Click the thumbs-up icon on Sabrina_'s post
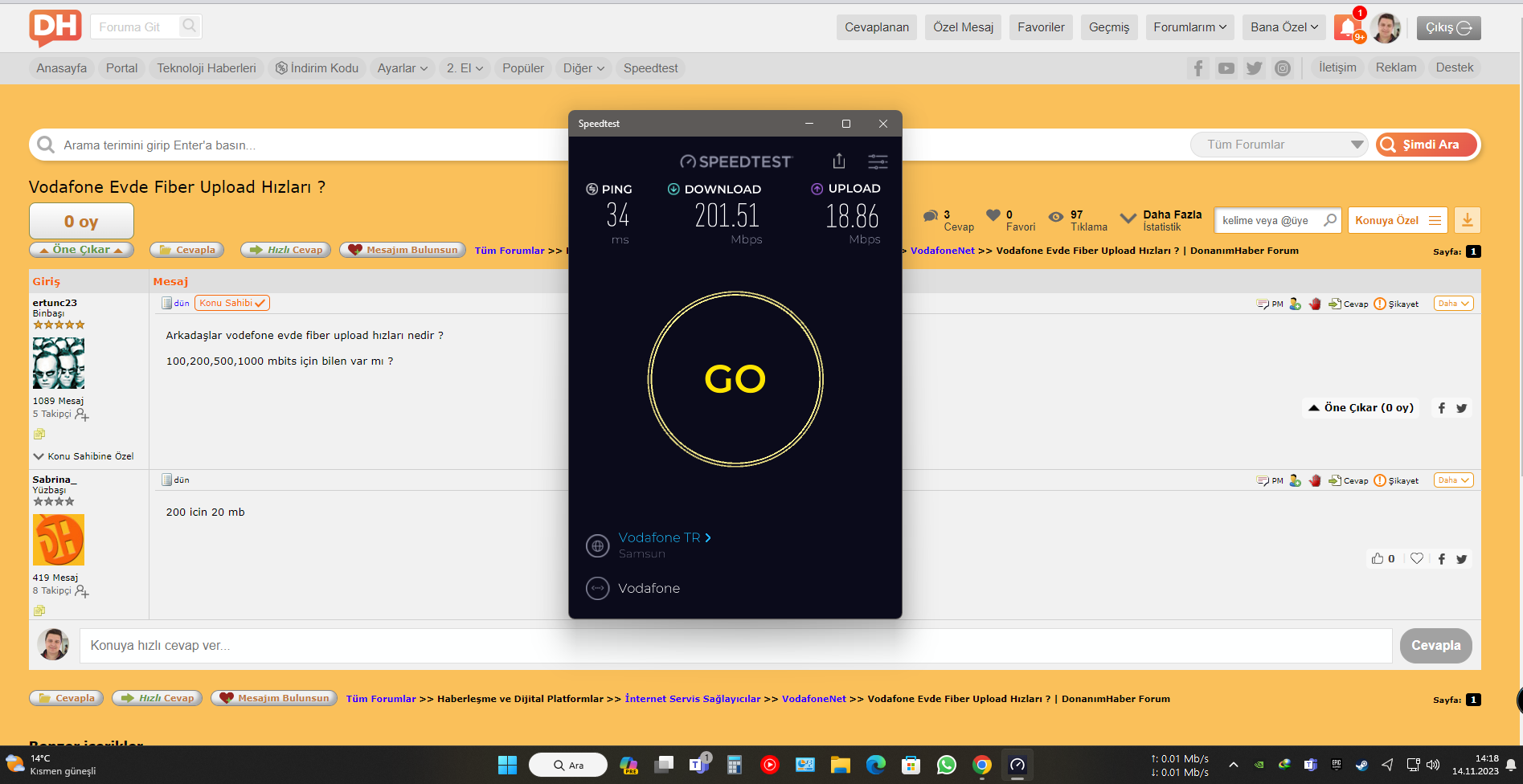The image size is (1523, 784). click(x=1378, y=558)
